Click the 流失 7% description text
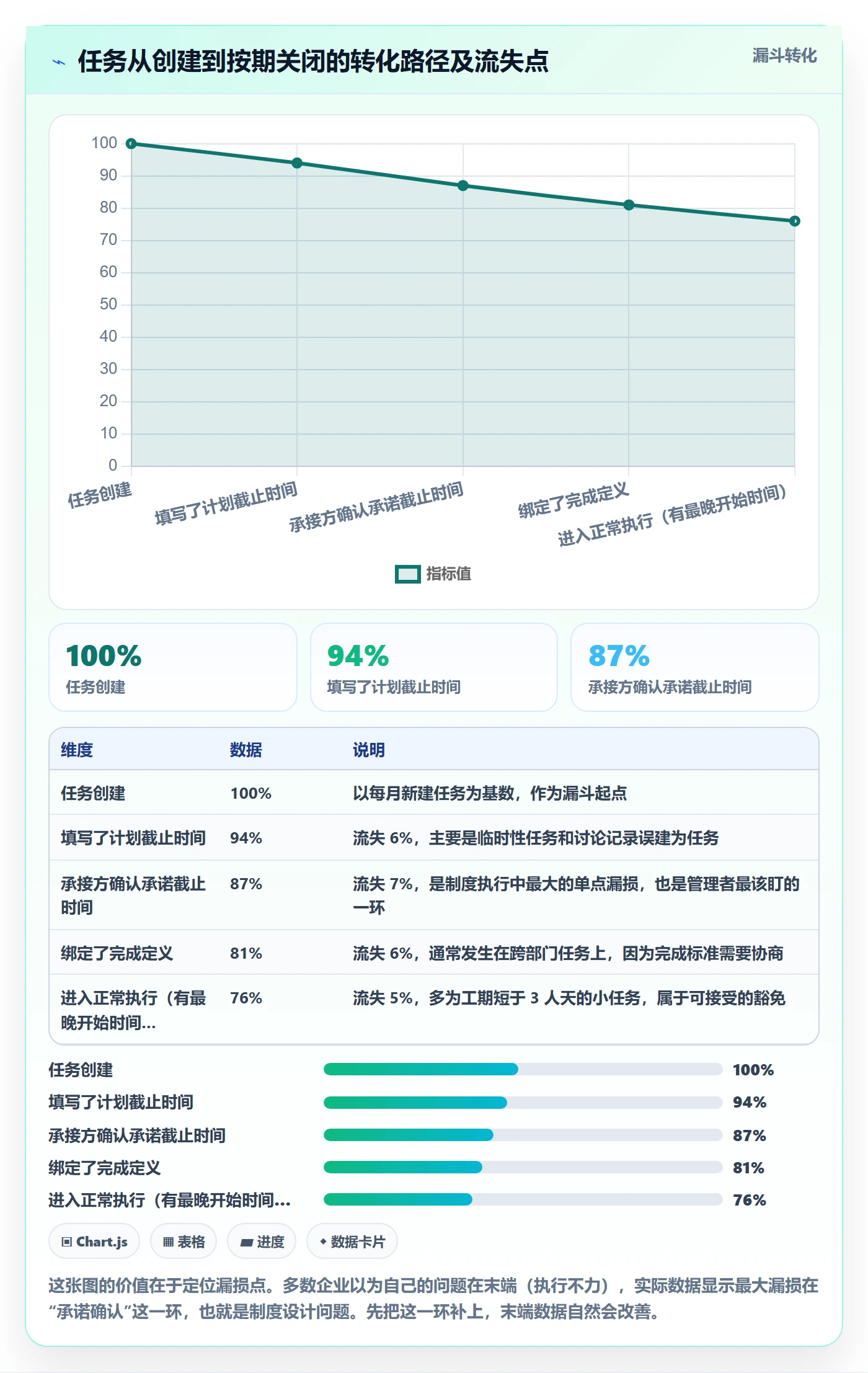This screenshot has height=1373, width=868. 577,895
